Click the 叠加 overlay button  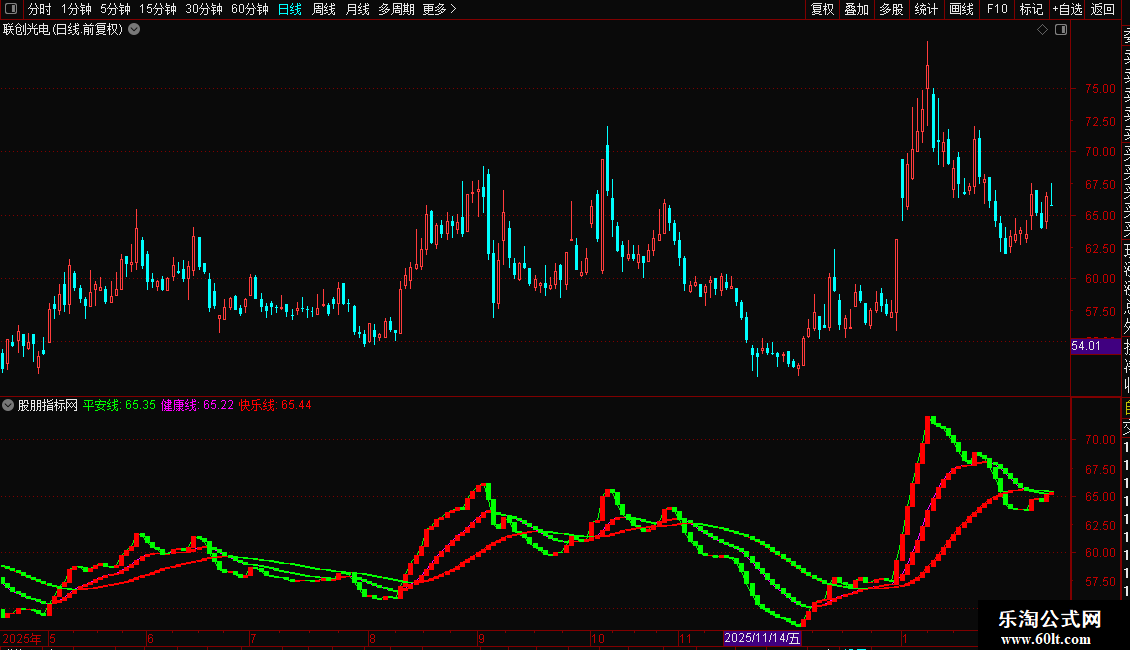857,9
